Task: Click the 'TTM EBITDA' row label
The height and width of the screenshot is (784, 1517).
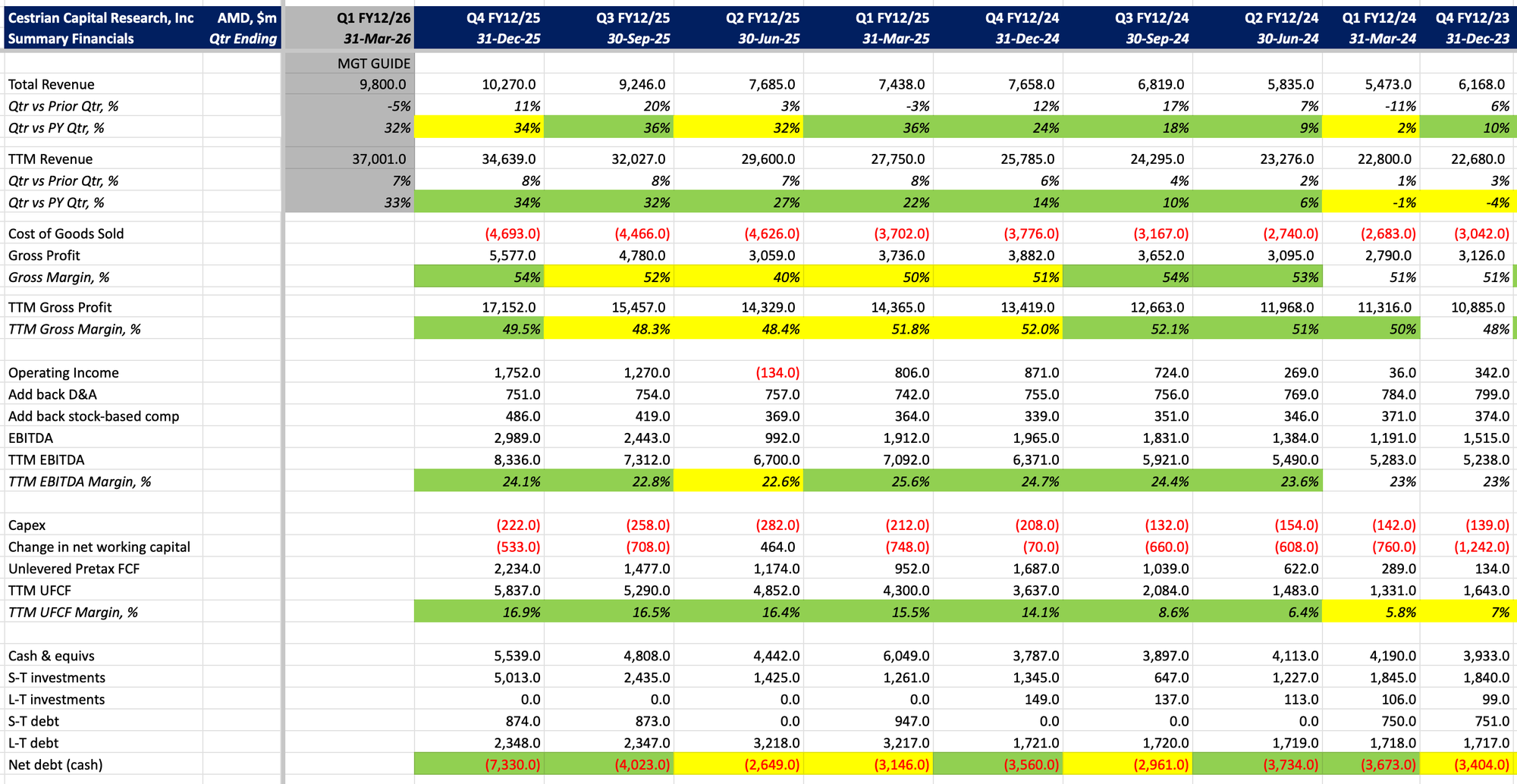Action: click(46, 460)
